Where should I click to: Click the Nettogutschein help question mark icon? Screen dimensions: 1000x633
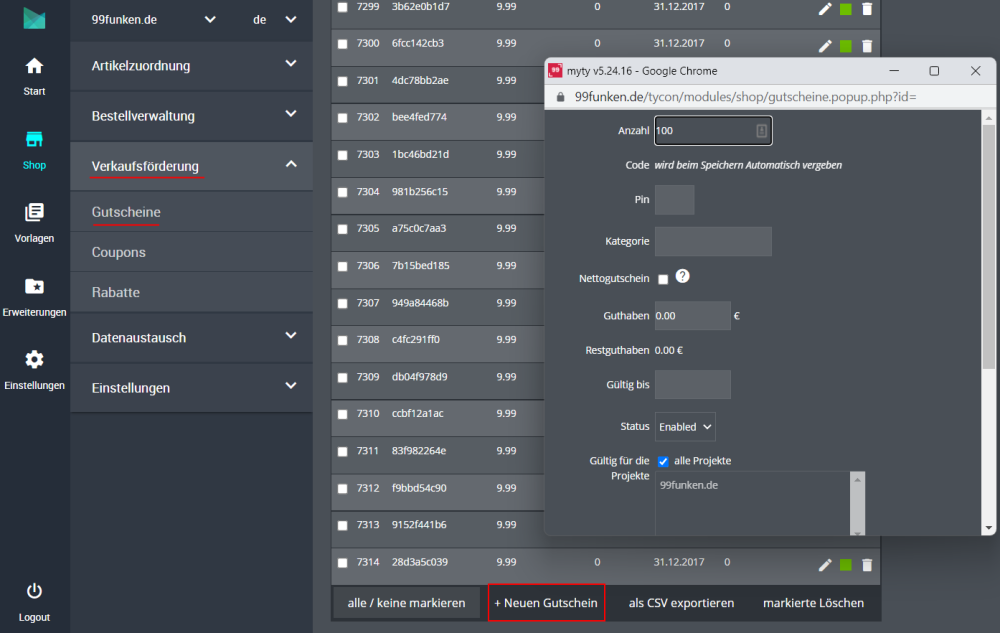click(x=684, y=277)
